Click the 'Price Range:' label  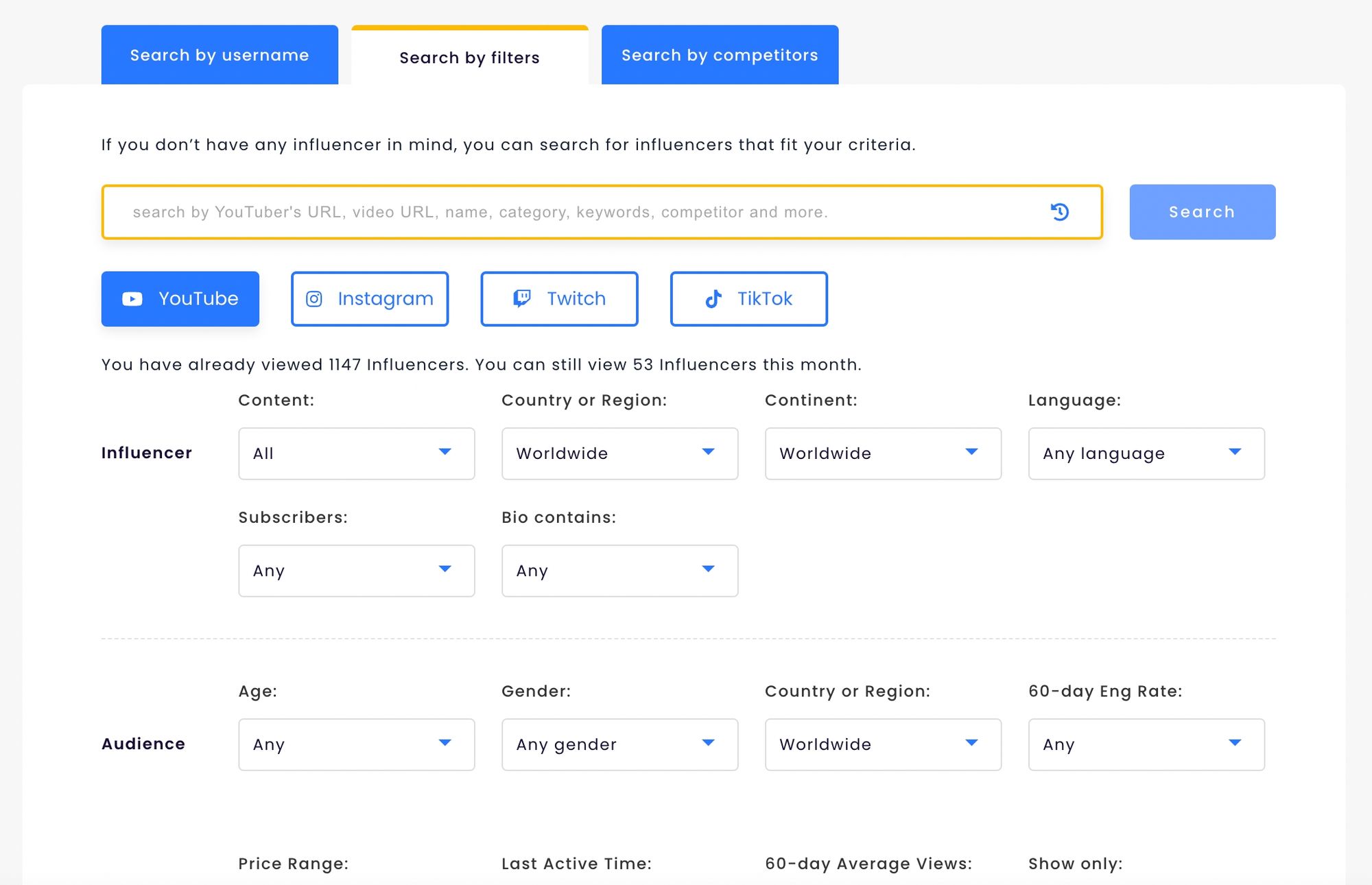294,864
